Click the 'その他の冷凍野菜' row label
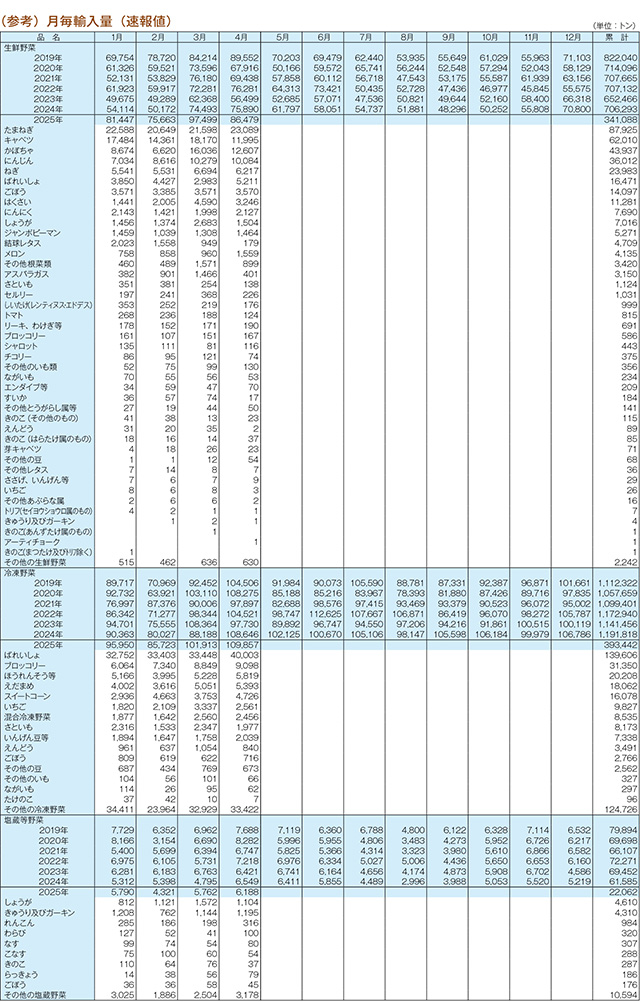This screenshot has width=640, height=1002. (32, 809)
